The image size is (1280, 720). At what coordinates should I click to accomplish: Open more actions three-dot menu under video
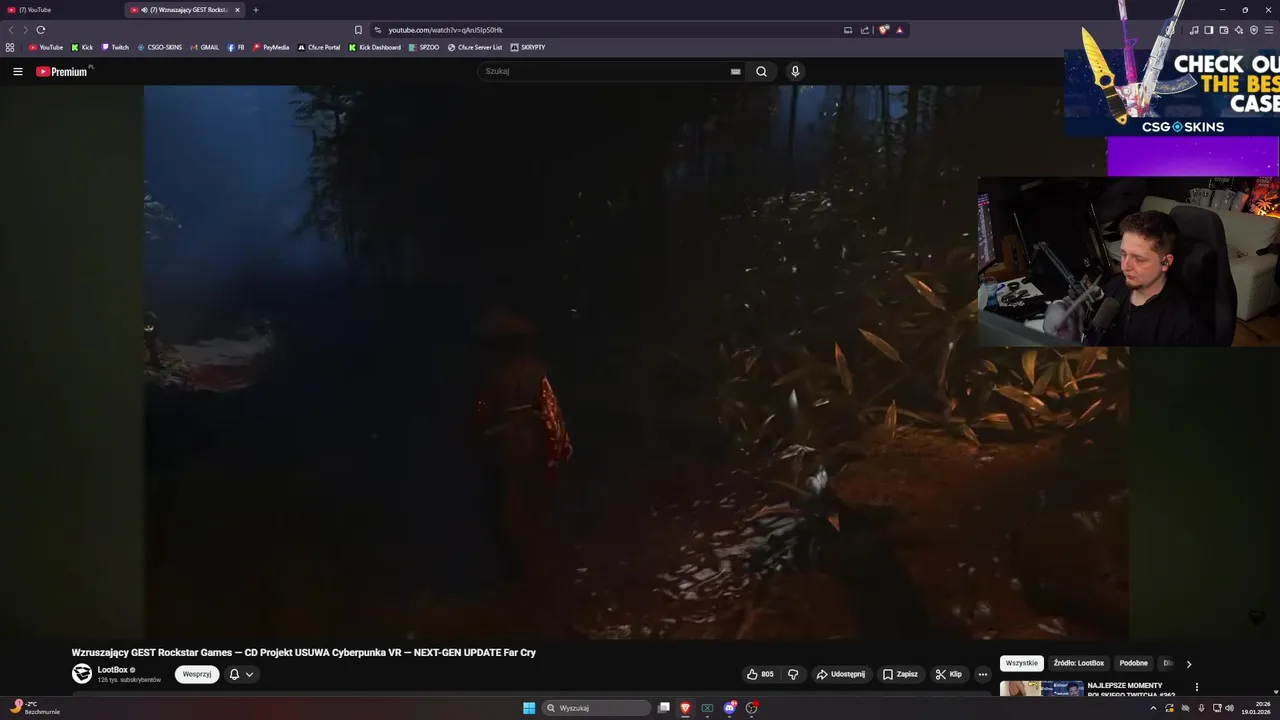point(982,674)
